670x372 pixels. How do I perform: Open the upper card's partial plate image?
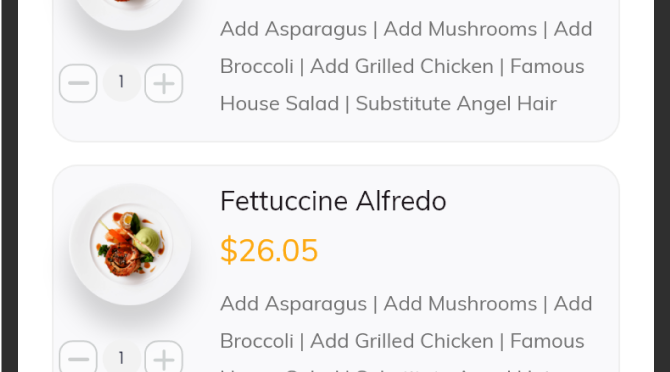130,15
